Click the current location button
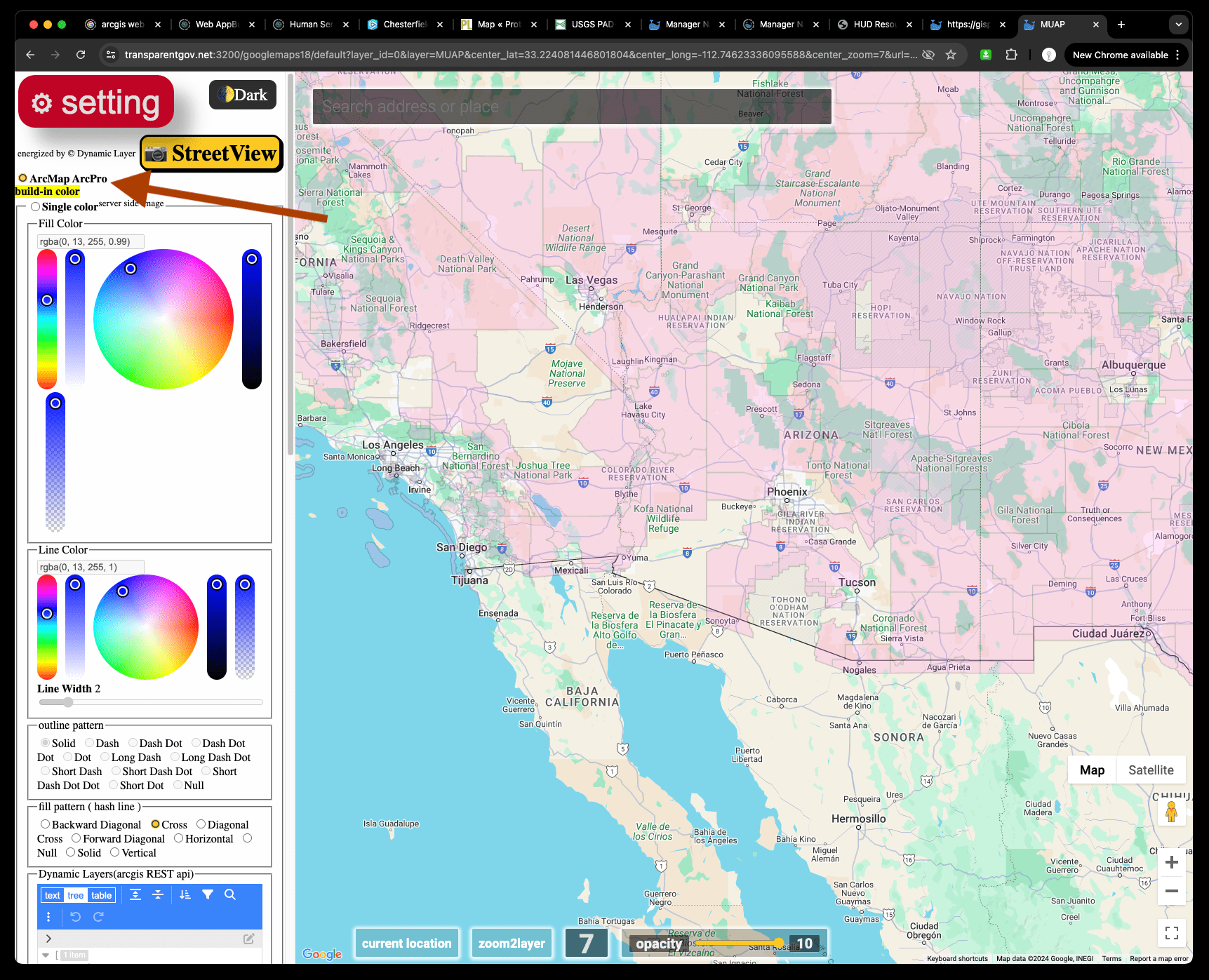Viewport: 1209px width, 980px height. (407, 944)
